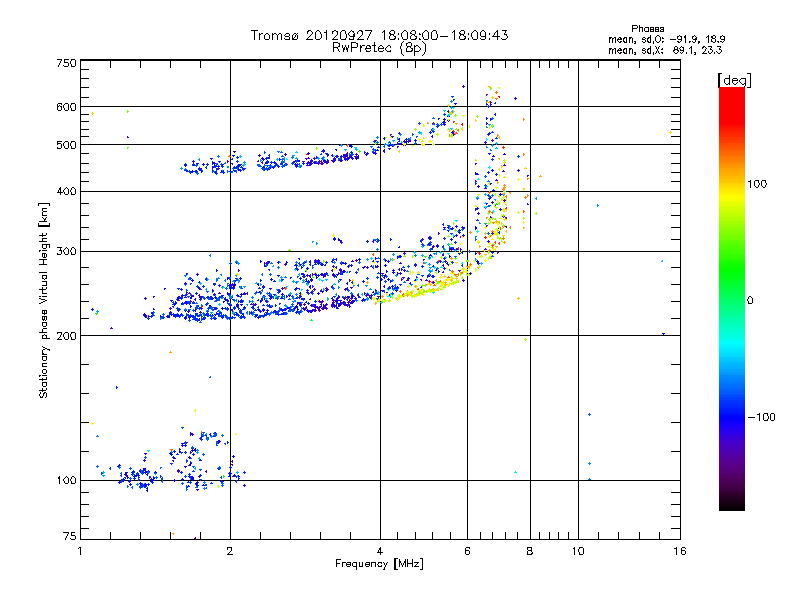
Task: Click the "mean, sd,X: 89.1, 23.3" line
Action: point(665,50)
